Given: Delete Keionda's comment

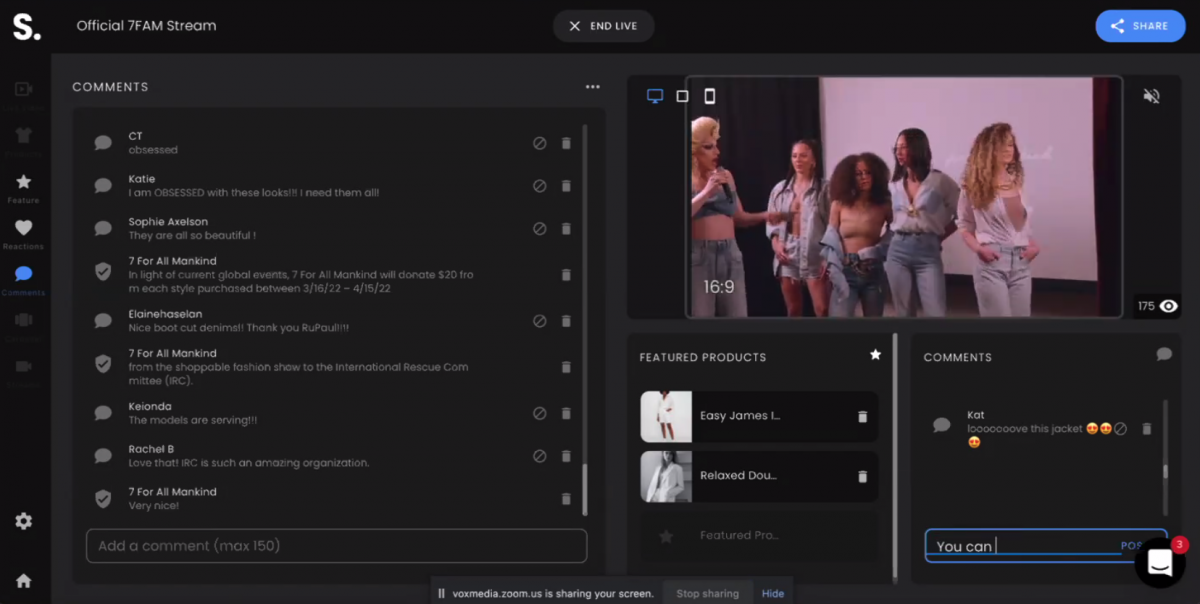Looking at the screenshot, I should pos(566,413).
